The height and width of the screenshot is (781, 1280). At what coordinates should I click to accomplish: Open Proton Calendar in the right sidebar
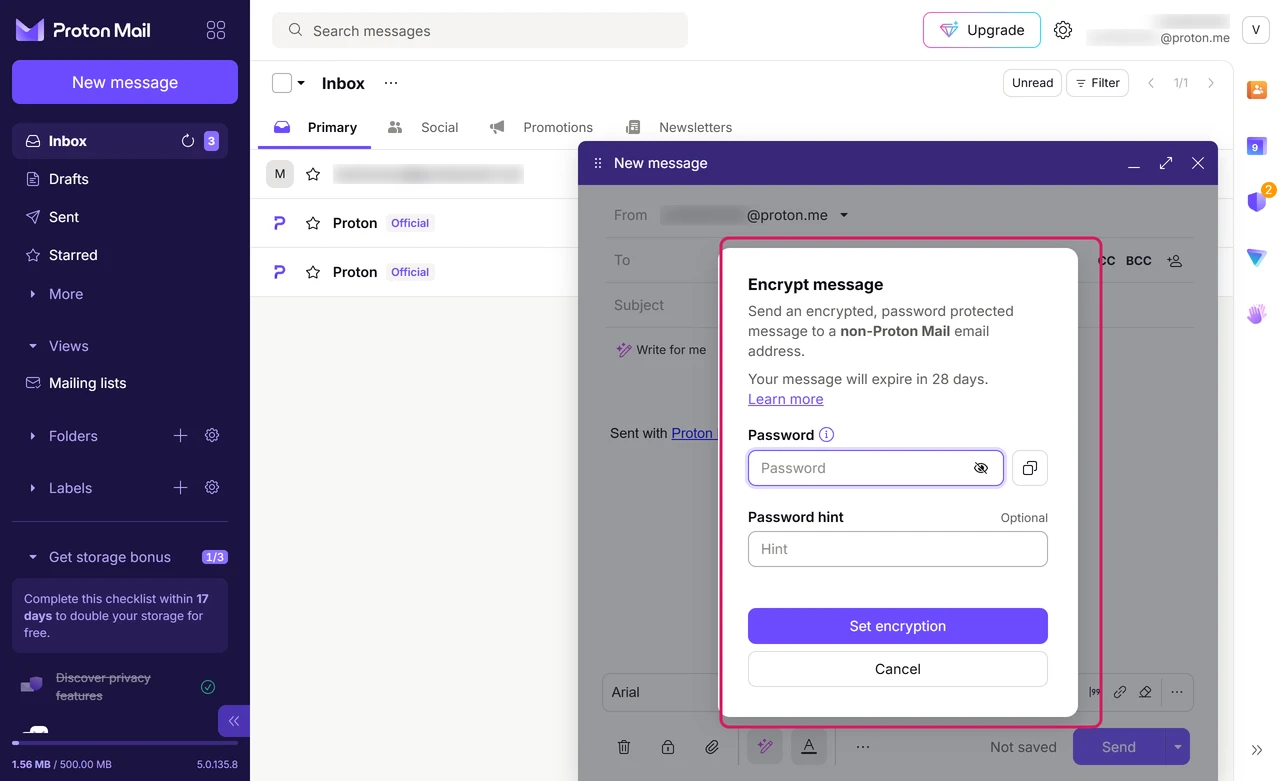(x=1257, y=146)
